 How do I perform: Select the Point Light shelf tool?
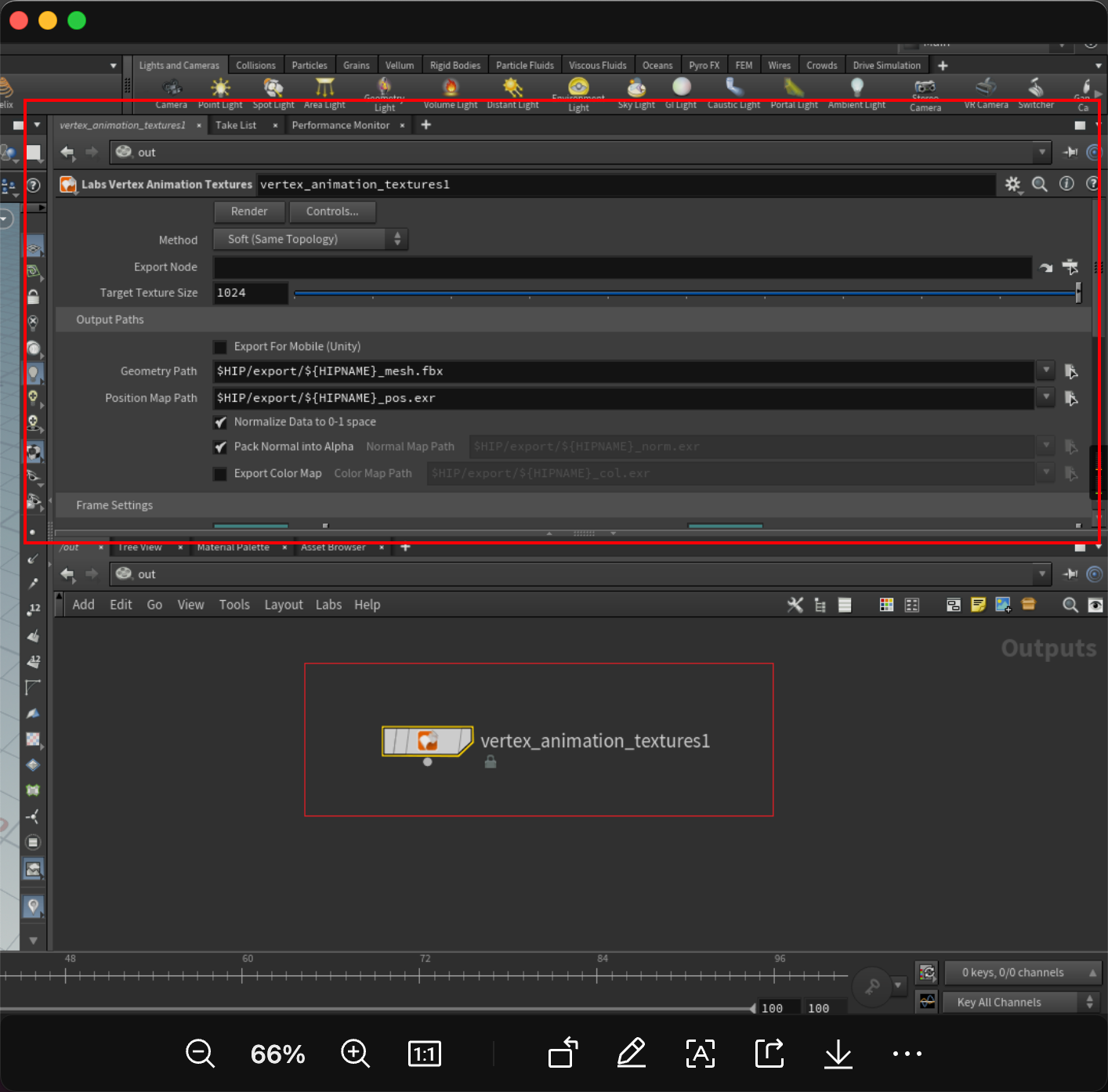point(221,94)
